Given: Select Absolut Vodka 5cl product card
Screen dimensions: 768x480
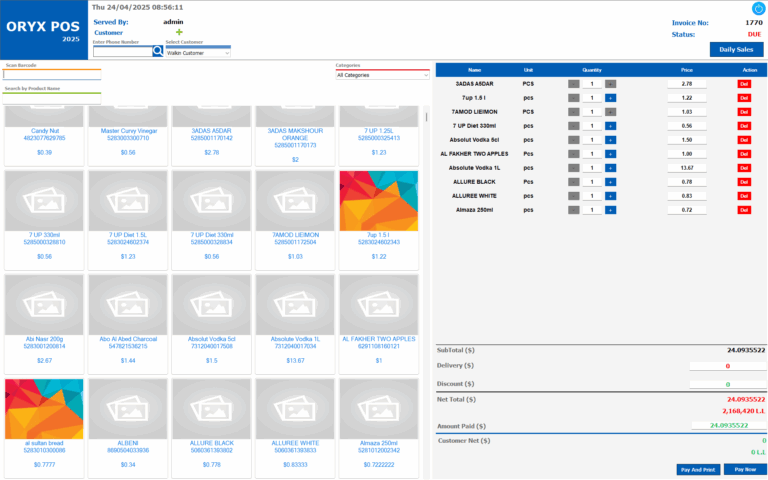Looking at the screenshot, I should (212, 323).
